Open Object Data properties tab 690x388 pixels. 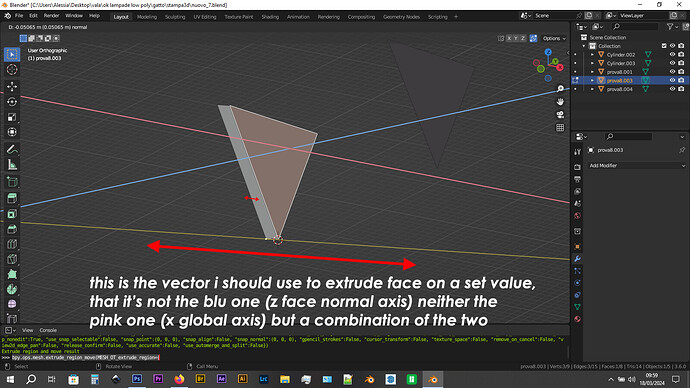pyautogui.click(x=577, y=307)
